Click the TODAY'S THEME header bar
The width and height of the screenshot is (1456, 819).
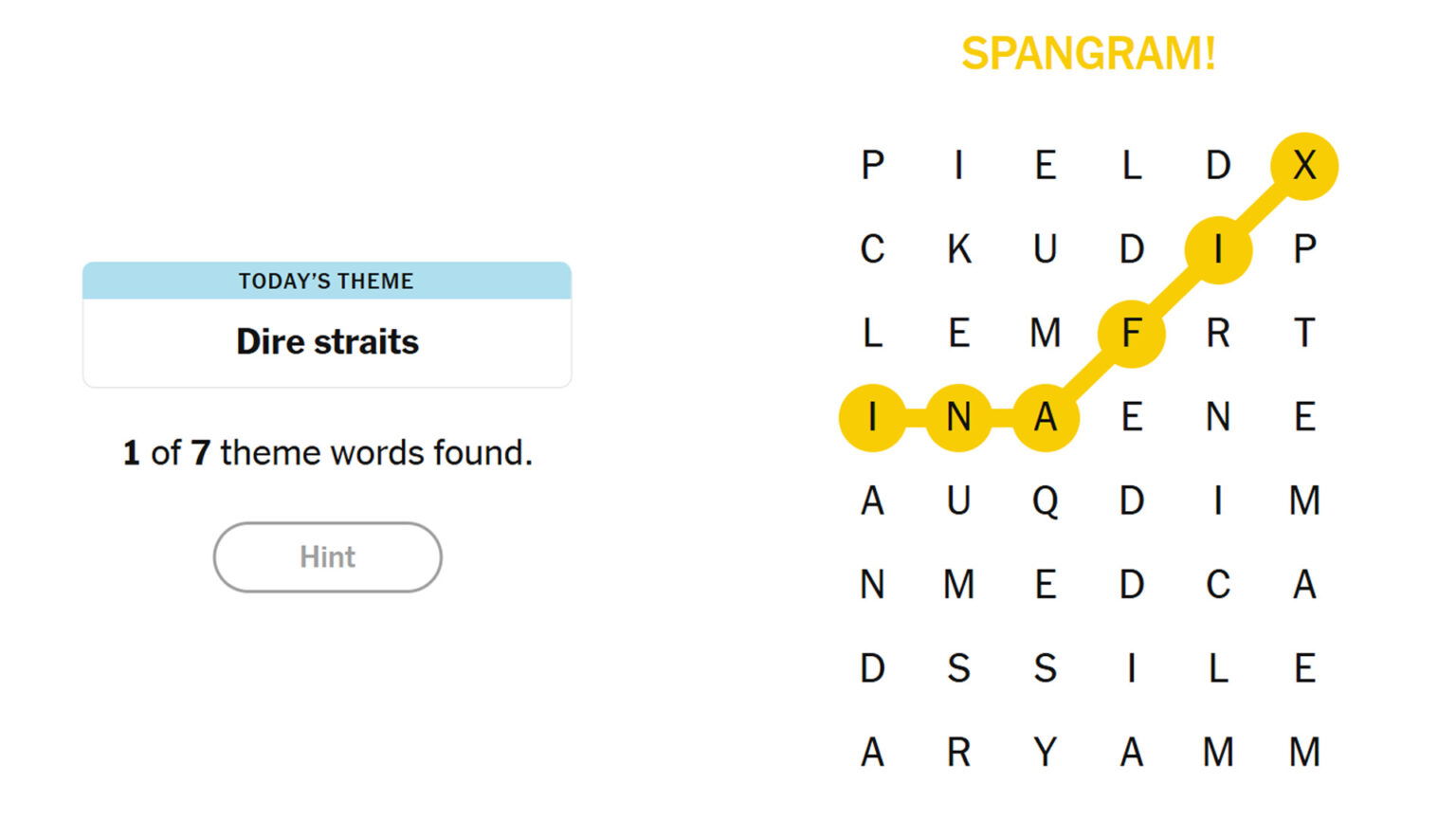[327, 281]
